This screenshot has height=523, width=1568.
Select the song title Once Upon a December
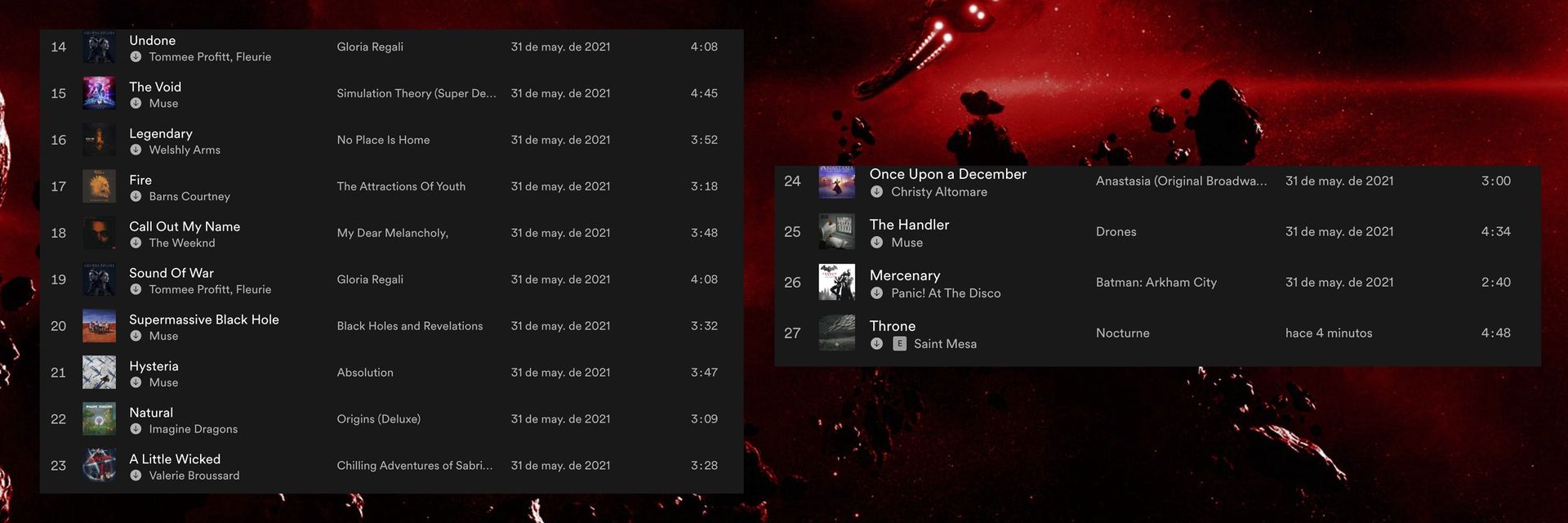point(948,174)
